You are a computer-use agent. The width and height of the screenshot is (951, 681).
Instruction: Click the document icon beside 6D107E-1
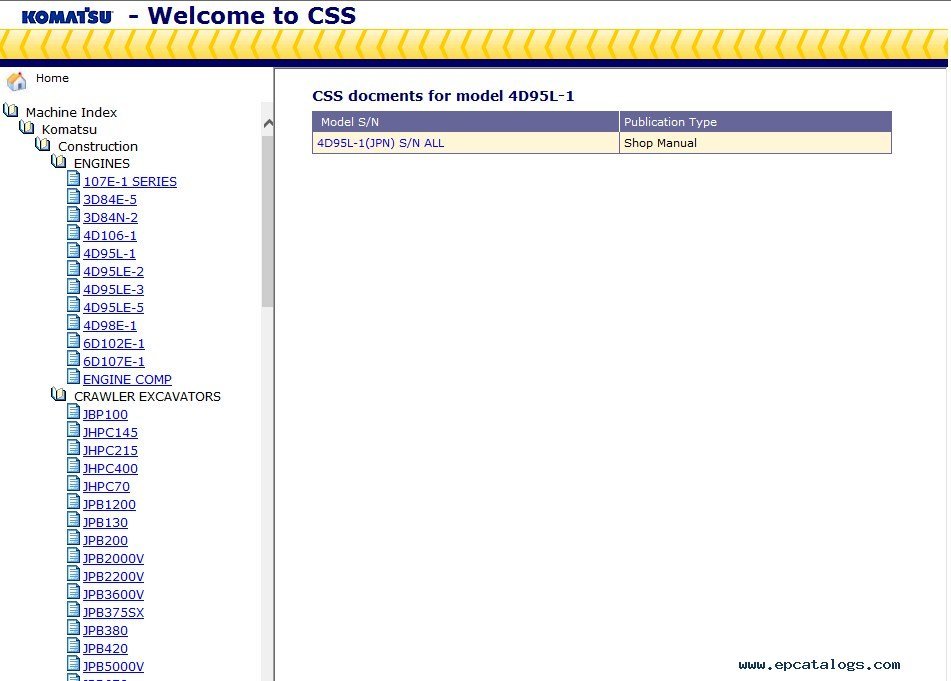click(73, 359)
